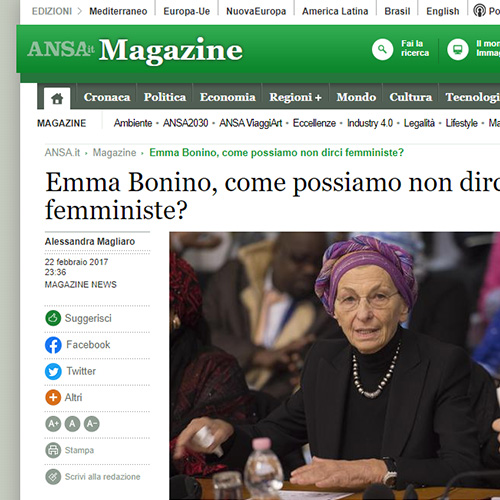The image size is (500, 500).
Task: Open the monitor image icon in header
Action: point(458,49)
